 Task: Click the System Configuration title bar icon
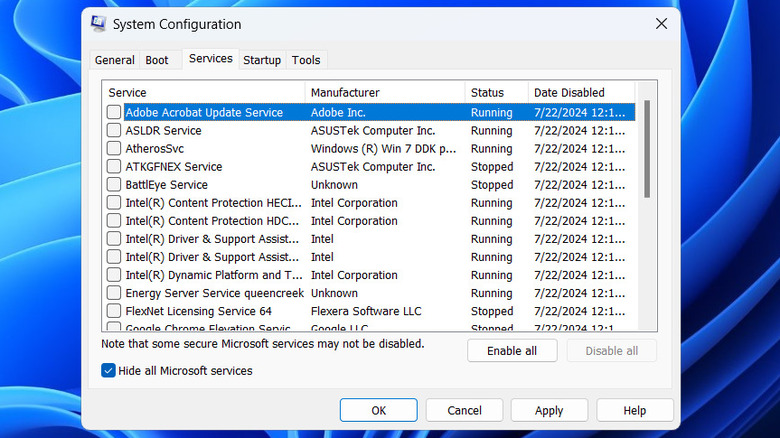[x=98, y=23]
